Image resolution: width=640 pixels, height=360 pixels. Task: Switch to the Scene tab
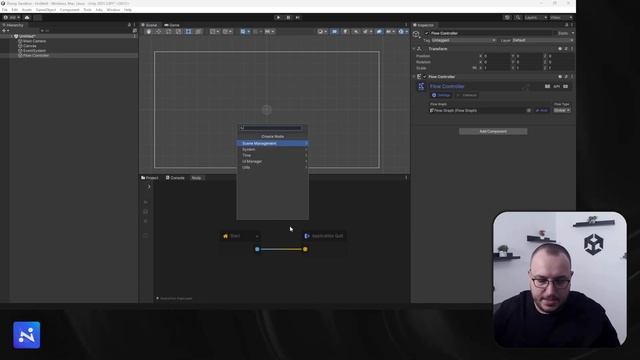coord(149,25)
